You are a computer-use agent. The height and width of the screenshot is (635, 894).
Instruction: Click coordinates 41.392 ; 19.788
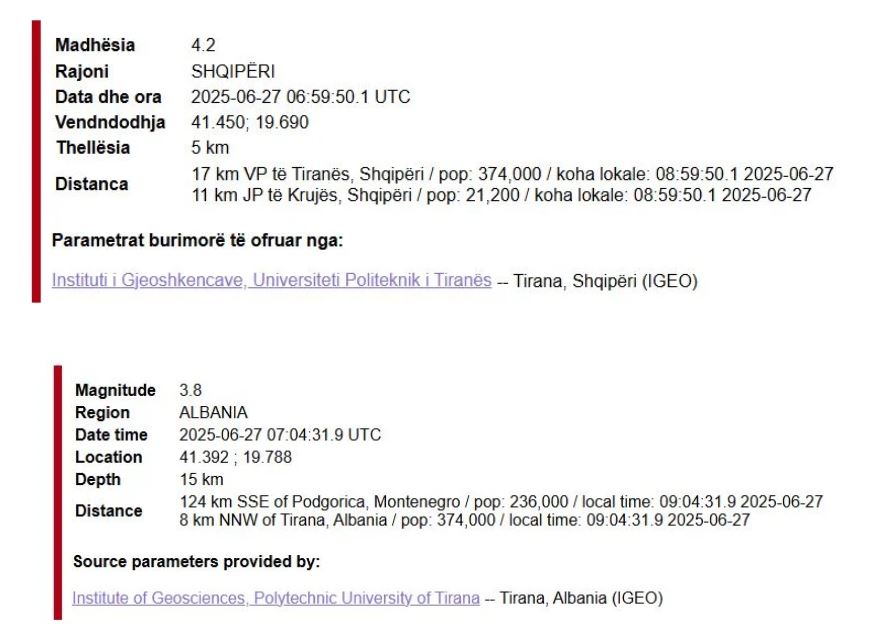235,457
